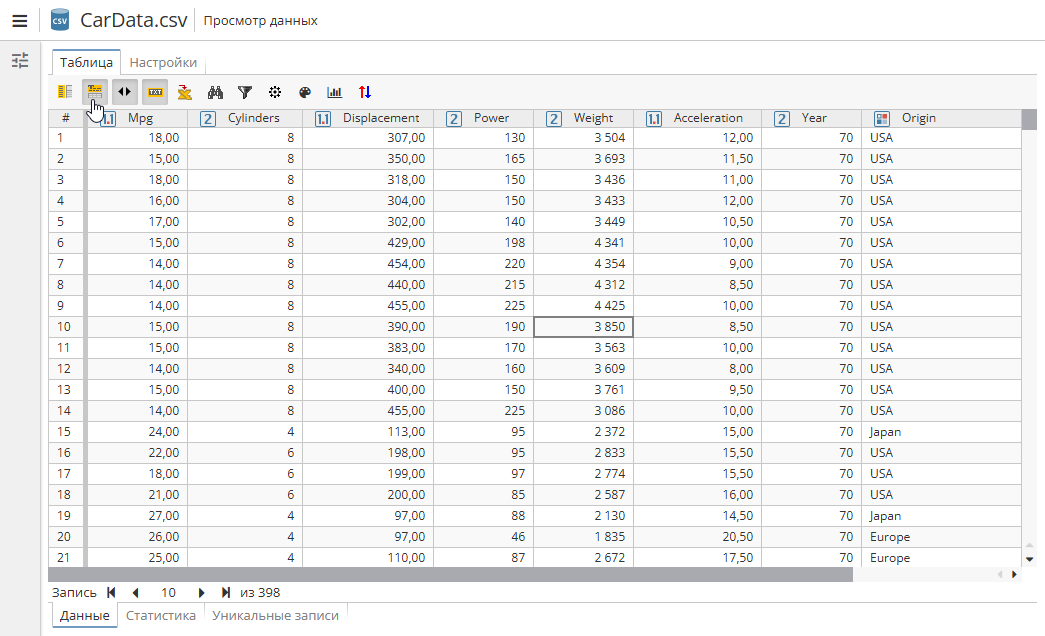Open the hamburger main menu
1045x636 pixels.
(x=20, y=21)
